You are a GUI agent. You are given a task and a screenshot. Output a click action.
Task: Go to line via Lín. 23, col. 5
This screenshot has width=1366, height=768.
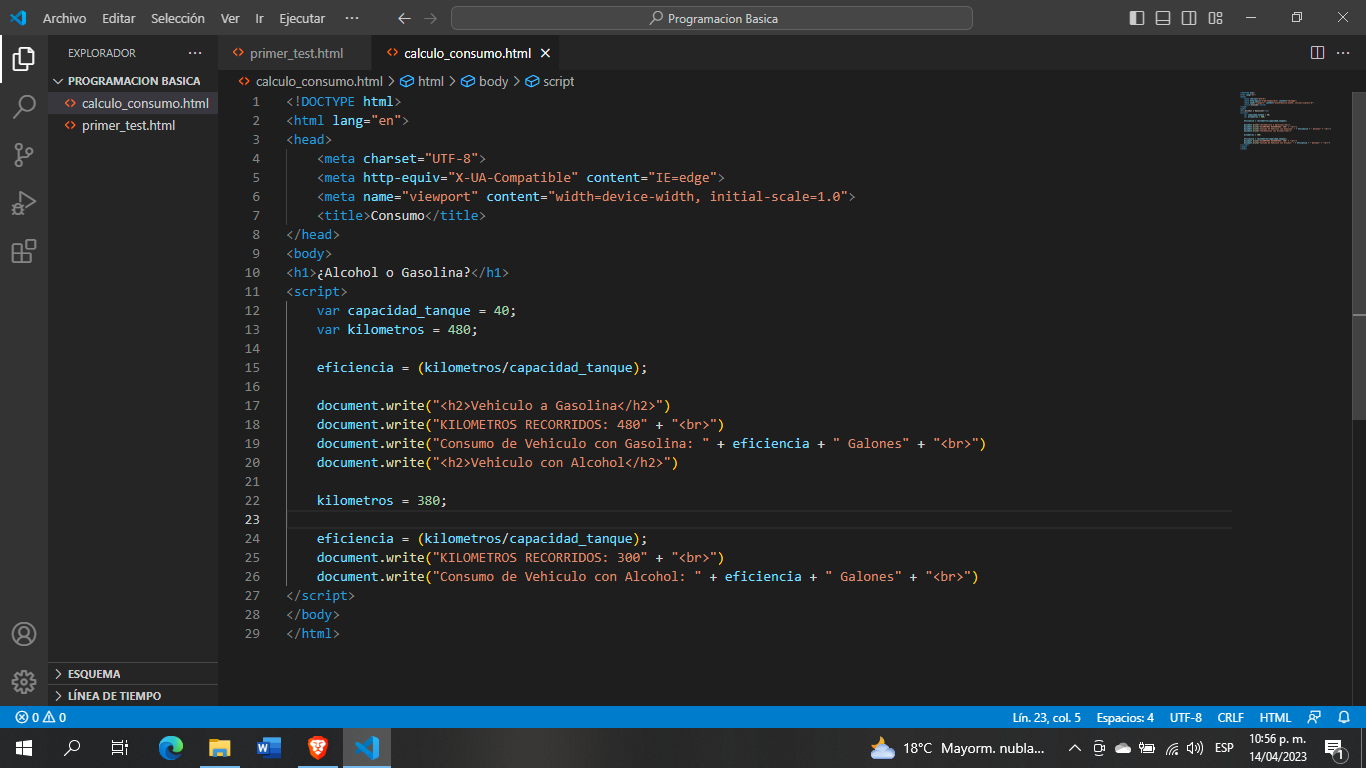(x=1047, y=717)
